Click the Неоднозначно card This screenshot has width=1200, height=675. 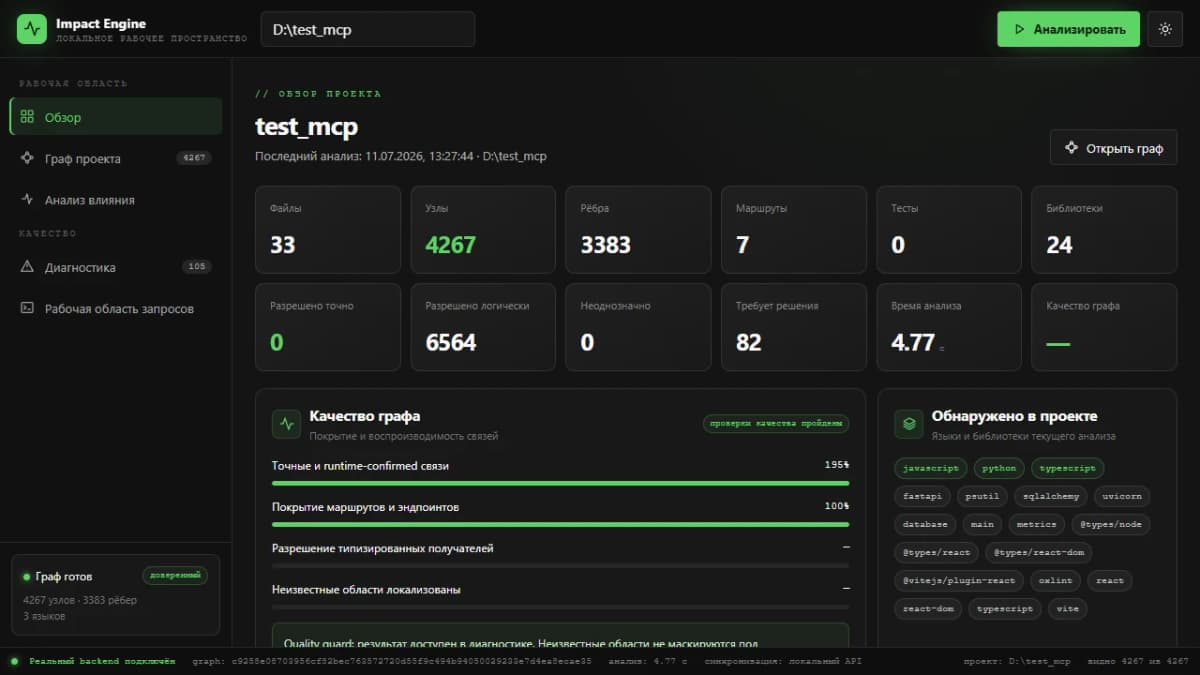pos(638,327)
